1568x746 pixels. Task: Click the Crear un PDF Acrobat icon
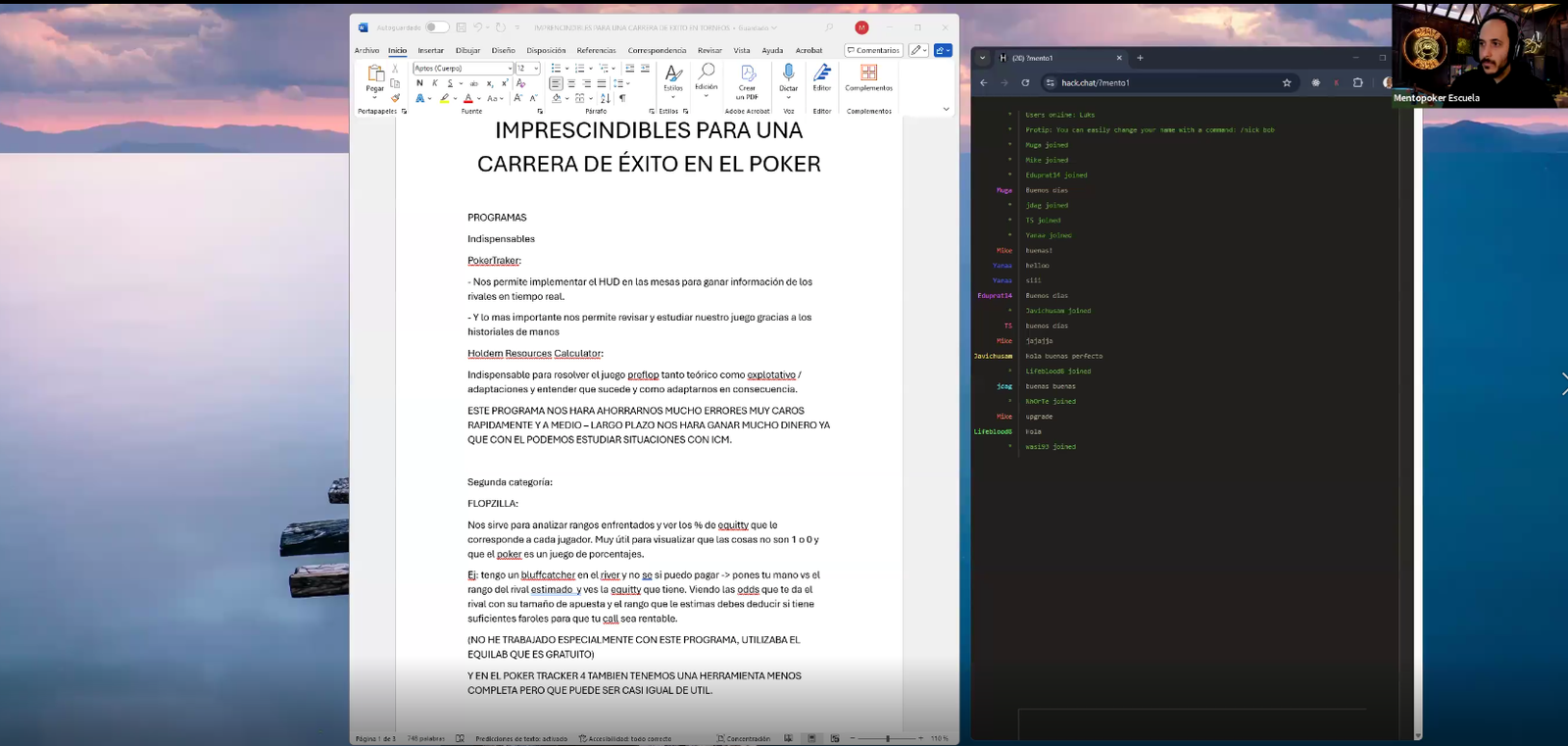(747, 75)
